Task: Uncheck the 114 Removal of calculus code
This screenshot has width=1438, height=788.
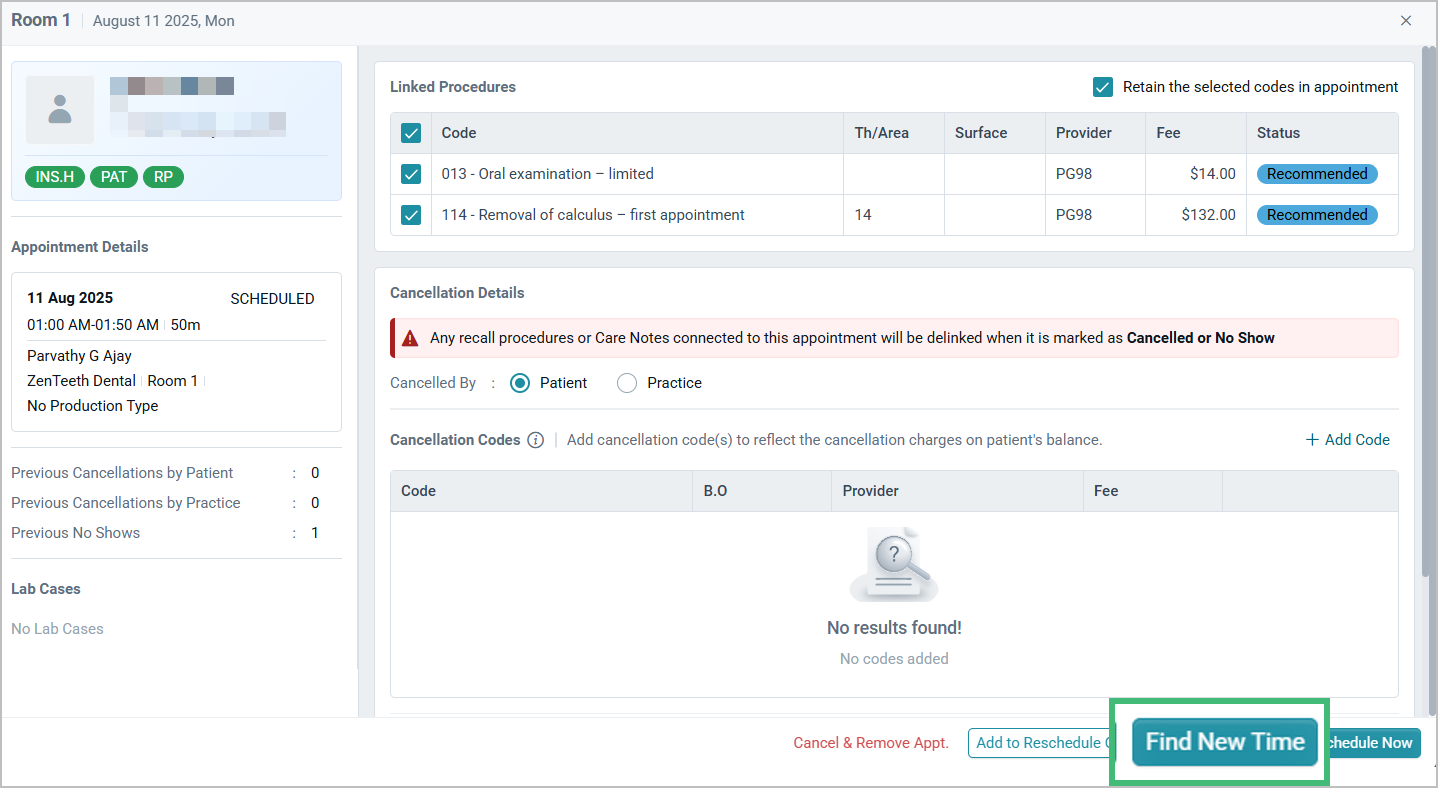Action: [411, 214]
